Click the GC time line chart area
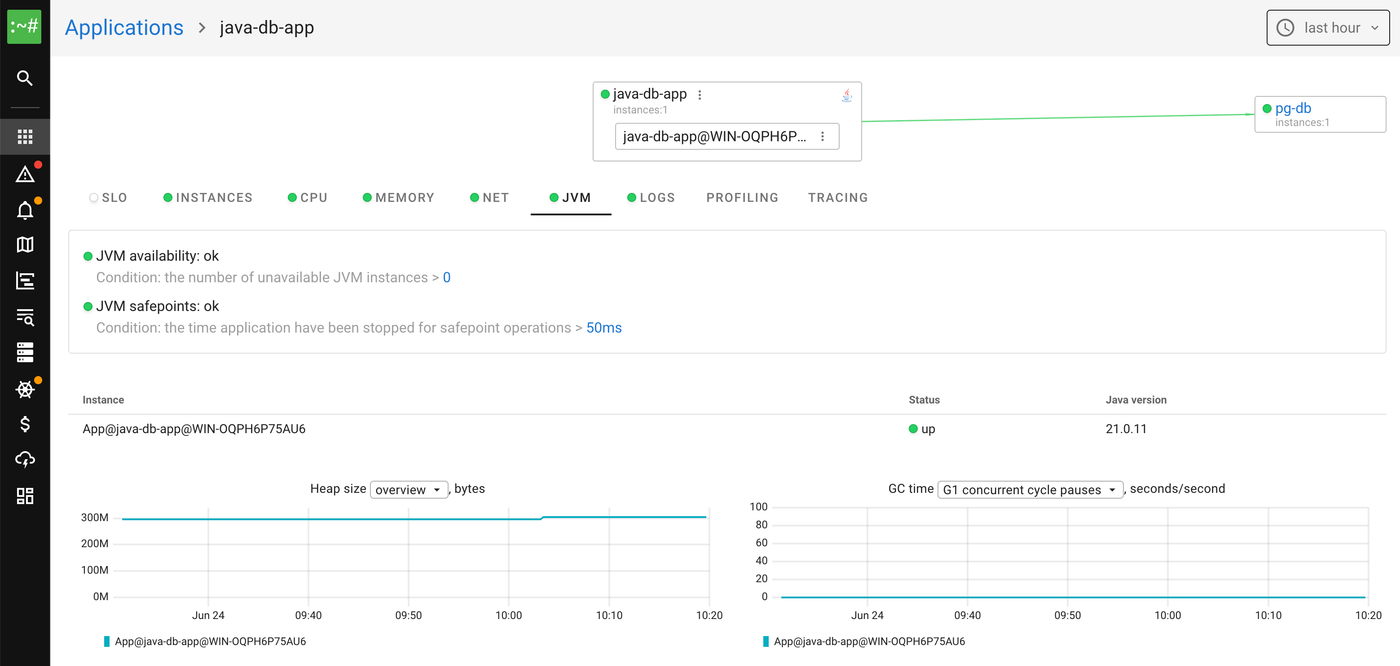The width and height of the screenshot is (1400, 666). [1068, 552]
